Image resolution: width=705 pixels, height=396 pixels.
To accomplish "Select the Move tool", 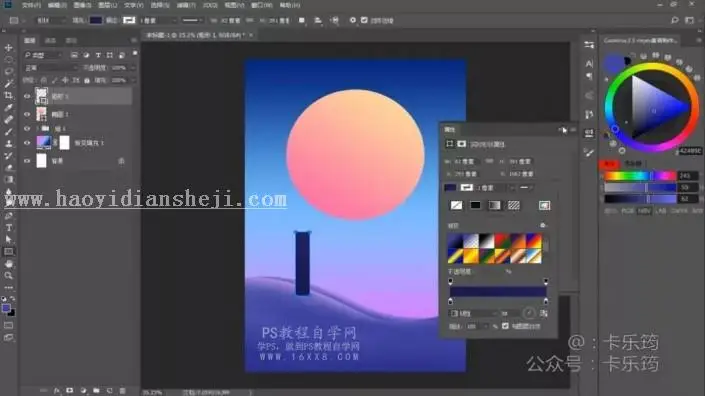I will click(9, 47).
